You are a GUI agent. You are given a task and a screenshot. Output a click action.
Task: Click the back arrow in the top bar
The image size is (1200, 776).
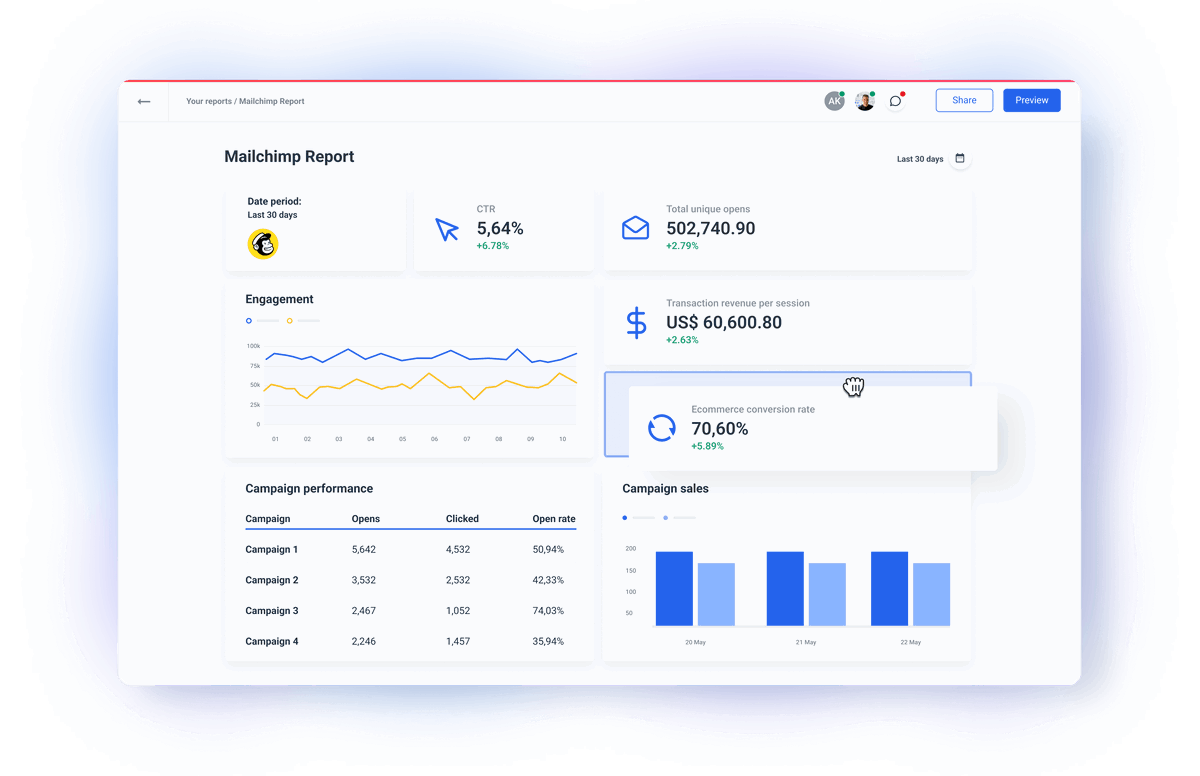coord(143,101)
